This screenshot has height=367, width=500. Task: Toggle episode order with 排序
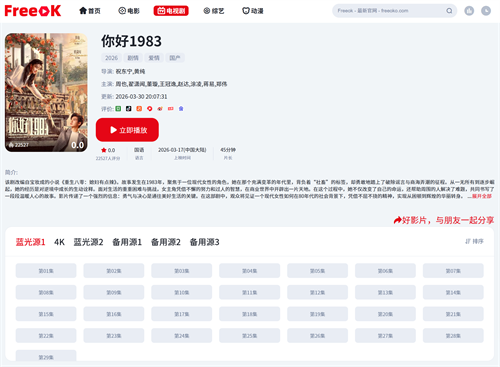pos(474,241)
